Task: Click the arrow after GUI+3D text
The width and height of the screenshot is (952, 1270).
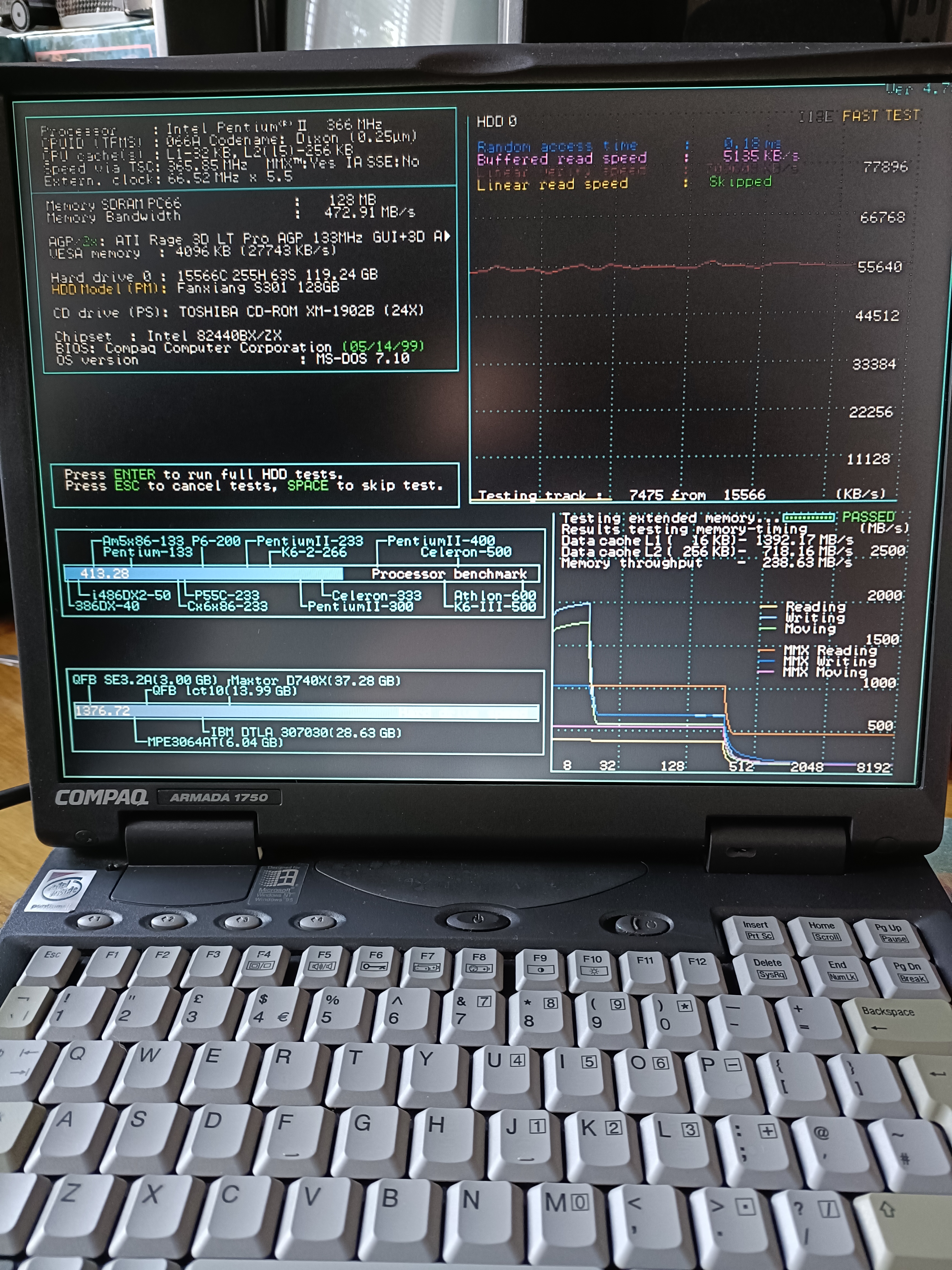Action: coord(446,236)
